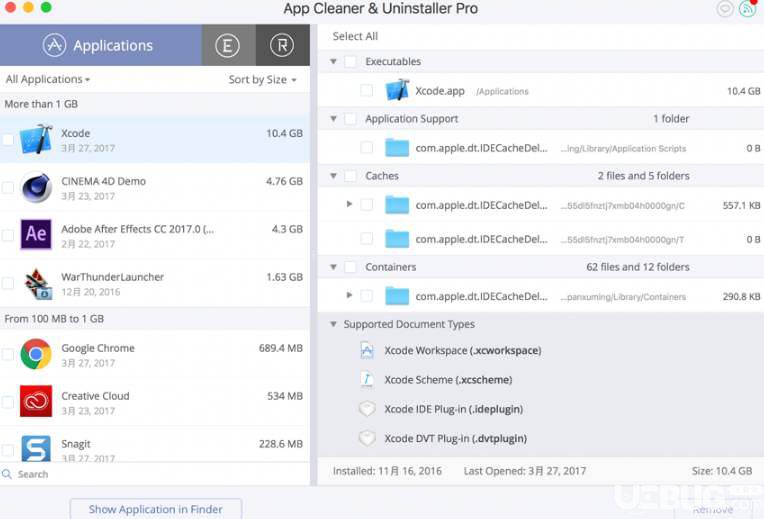Viewport: 764px width, 519px height.
Task: Click the Adobe After Effects icon
Action: pos(36,234)
